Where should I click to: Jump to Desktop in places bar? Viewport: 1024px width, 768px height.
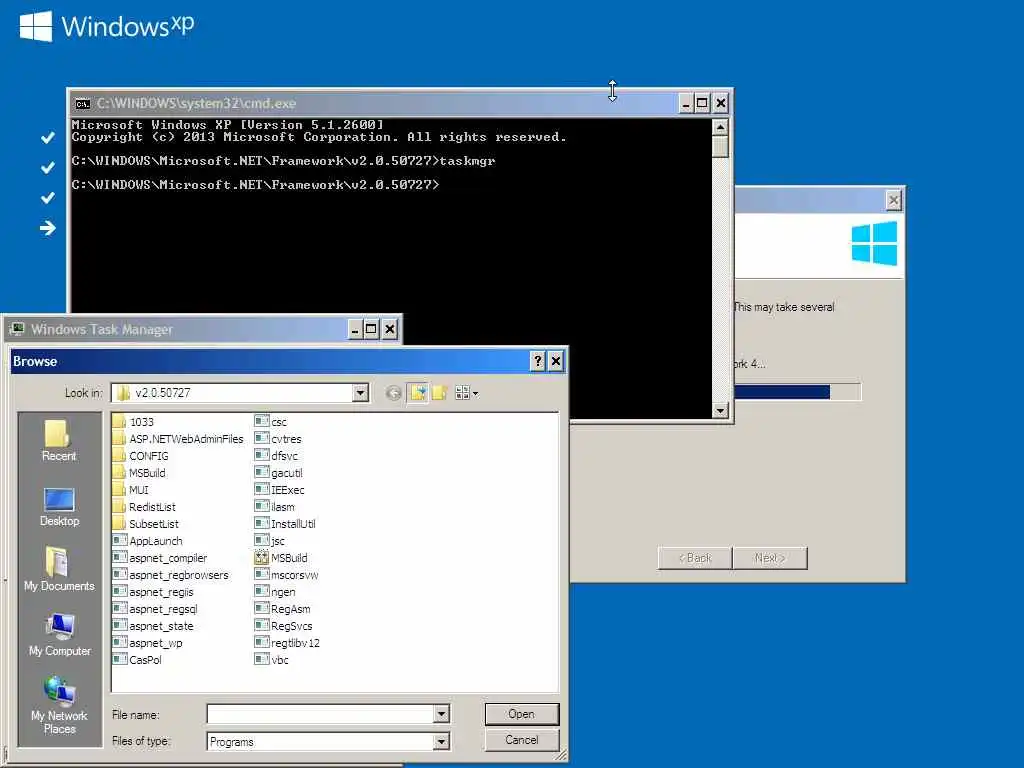(59, 507)
